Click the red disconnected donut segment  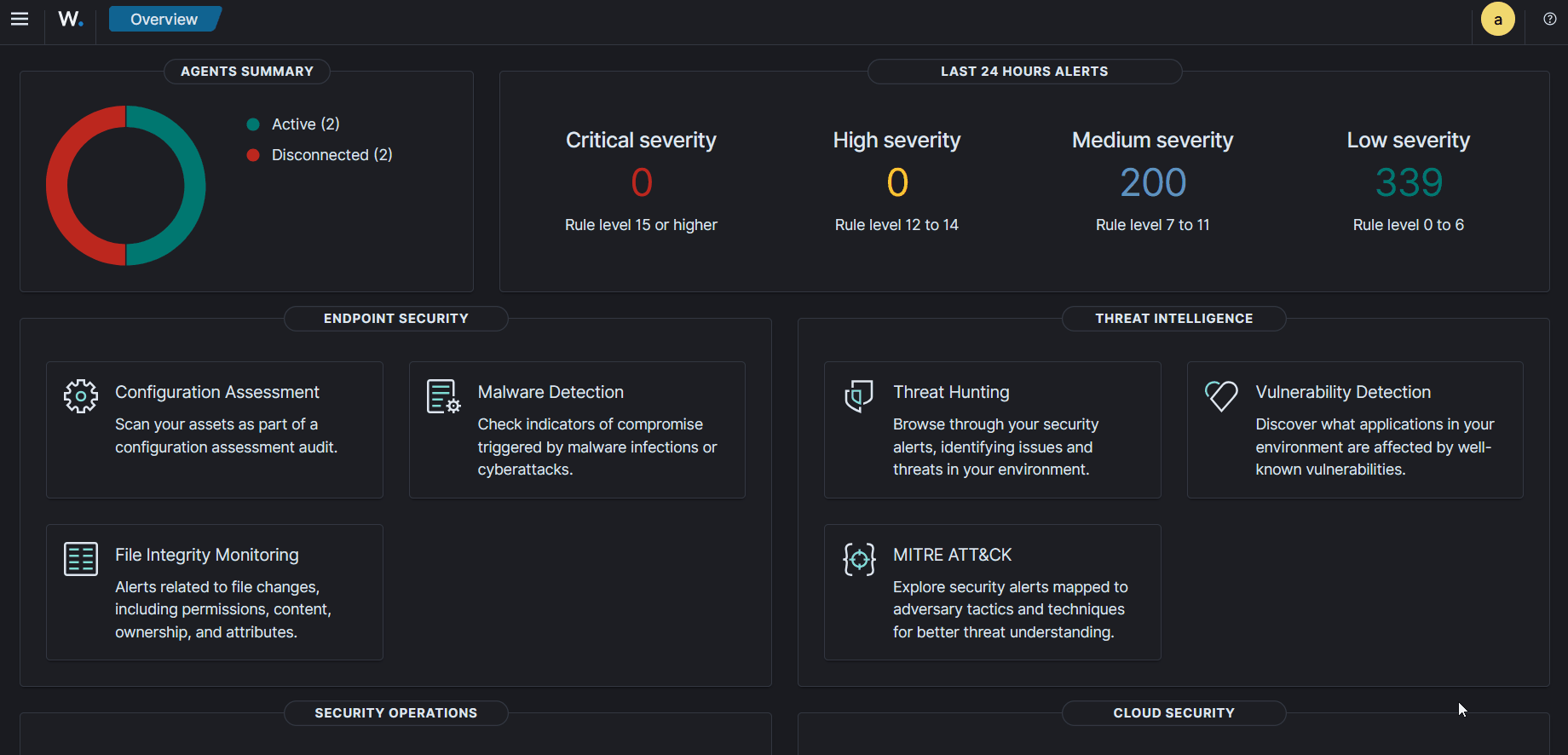57,186
